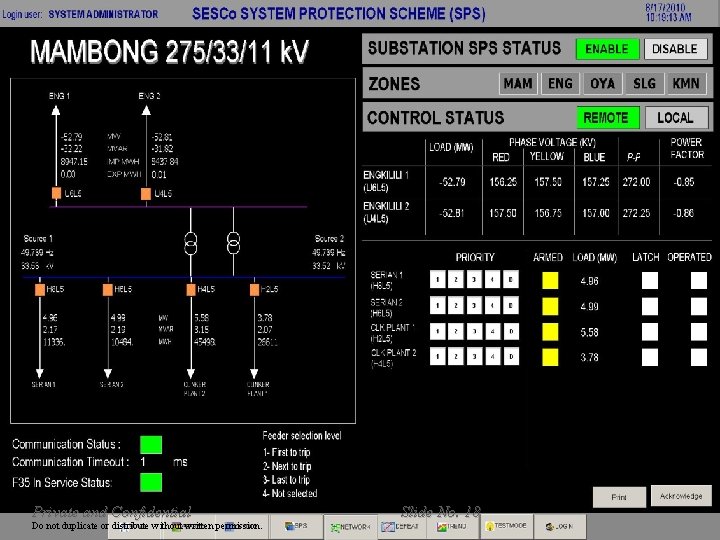Set CLK Plant 2 priority to 4

[492, 356]
